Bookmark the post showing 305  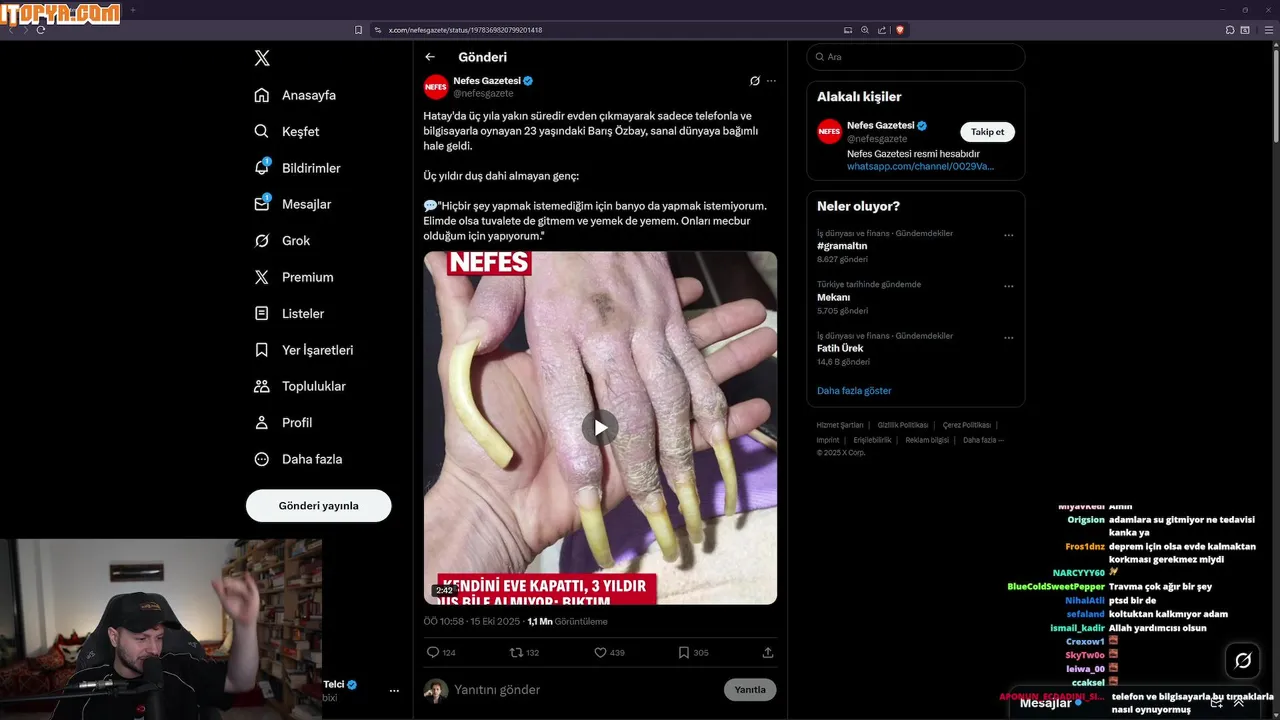coord(684,652)
